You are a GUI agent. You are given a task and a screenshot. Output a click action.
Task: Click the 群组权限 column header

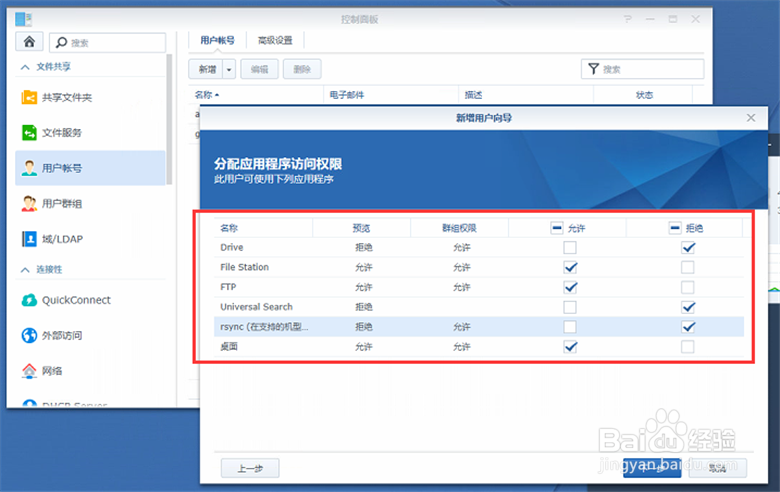tap(459, 228)
